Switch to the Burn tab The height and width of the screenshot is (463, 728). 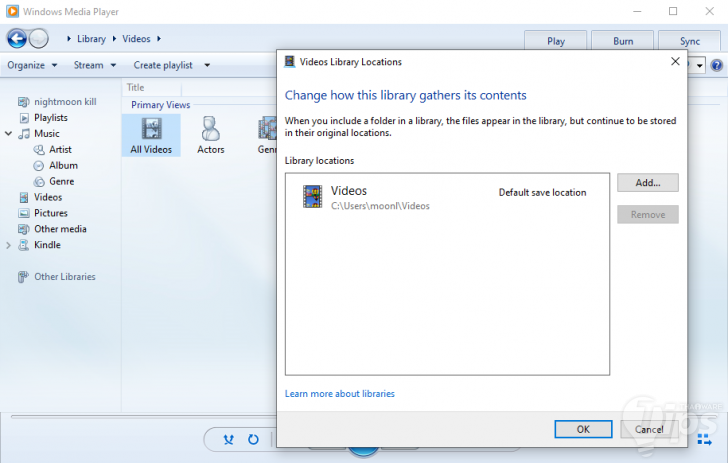pos(623,41)
